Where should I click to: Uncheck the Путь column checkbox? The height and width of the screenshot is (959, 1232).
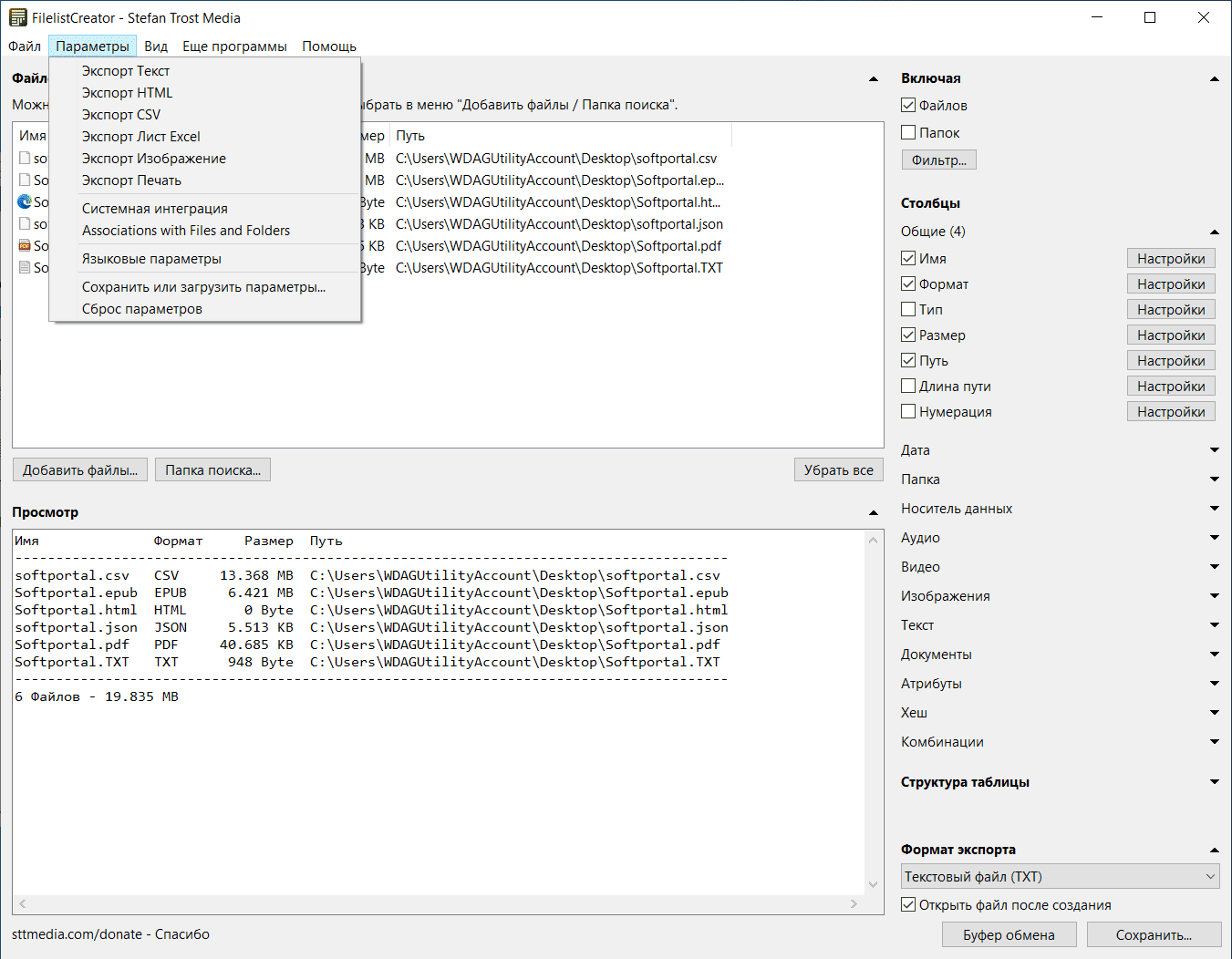point(908,360)
